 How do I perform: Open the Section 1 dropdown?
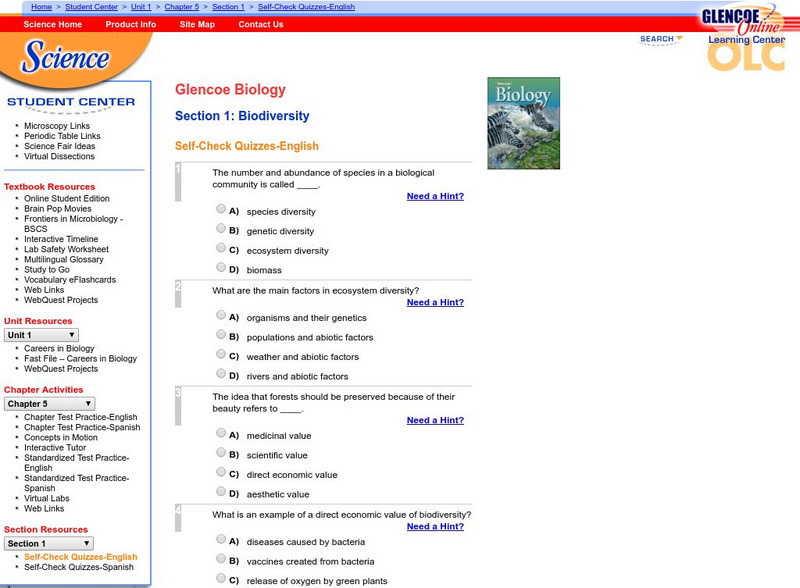(x=48, y=544)
